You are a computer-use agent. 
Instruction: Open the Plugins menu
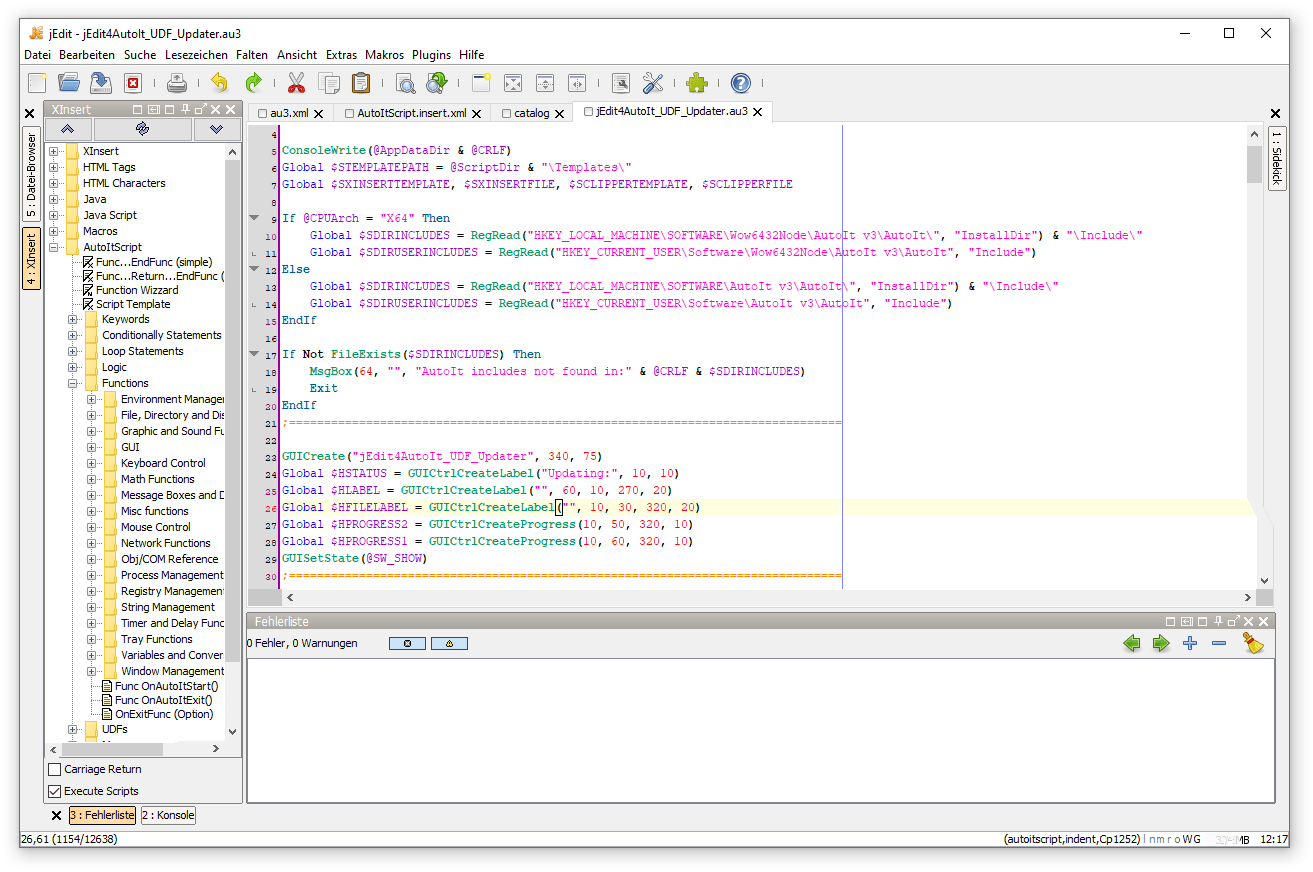click(431, 55)
